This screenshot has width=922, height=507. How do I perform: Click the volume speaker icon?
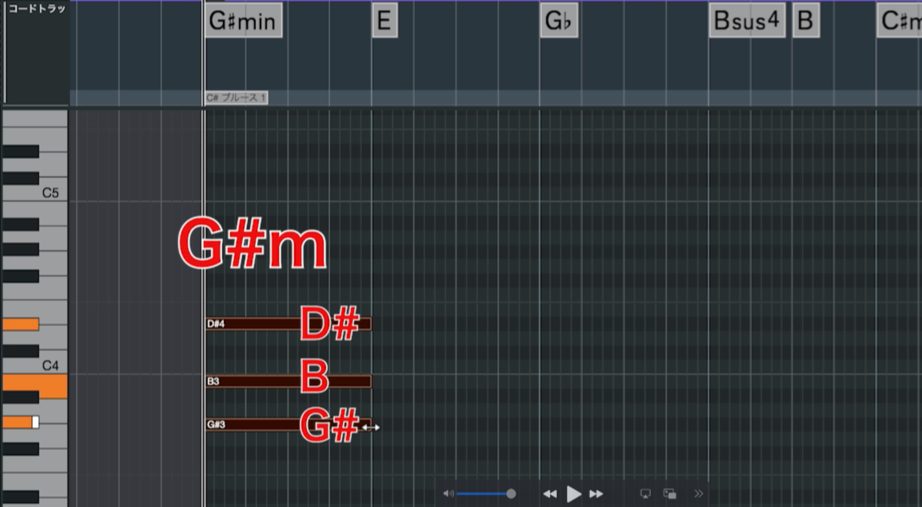(x=448, y=494)
